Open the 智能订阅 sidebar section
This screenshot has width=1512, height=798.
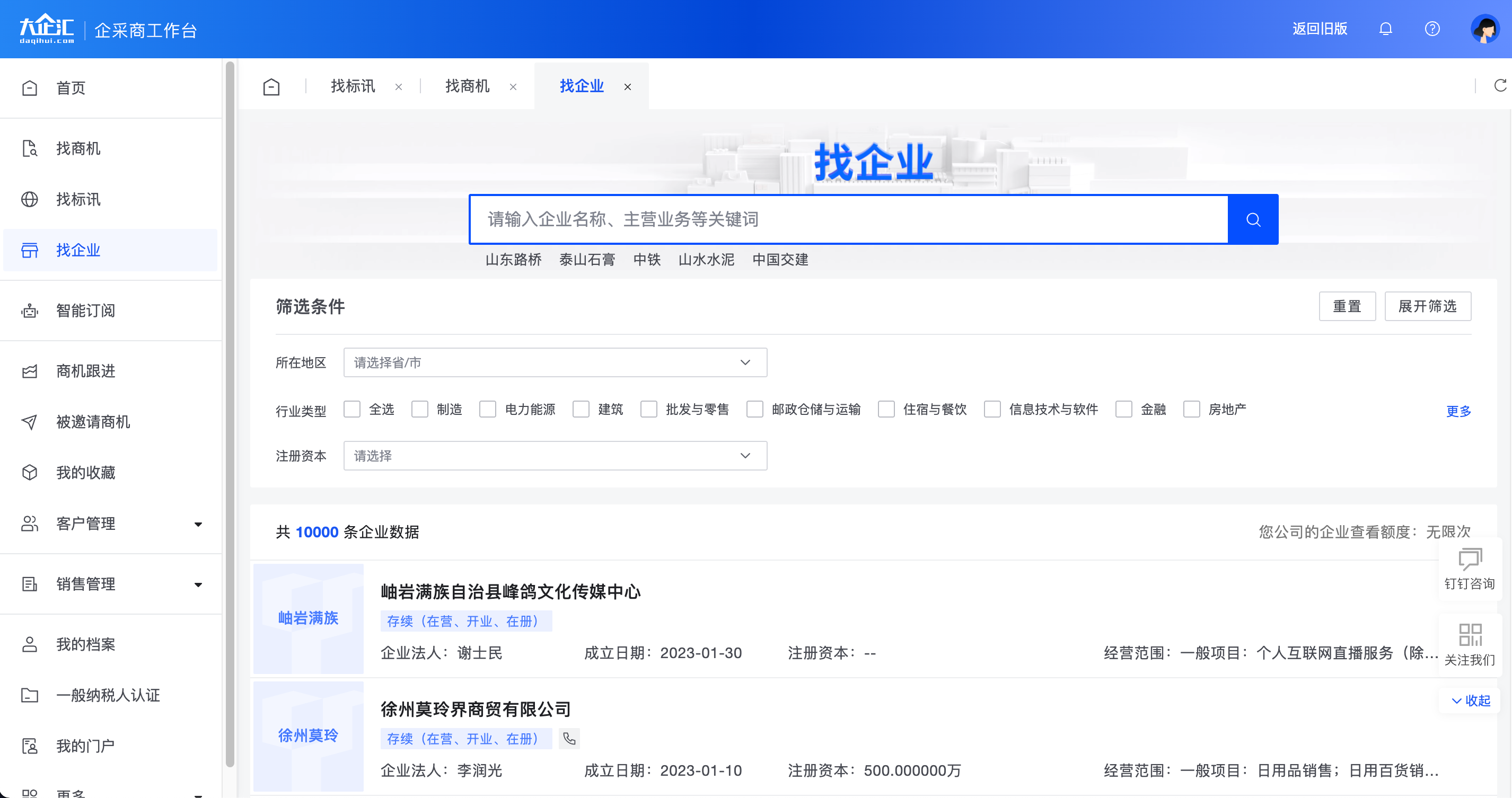click(86, 311)
